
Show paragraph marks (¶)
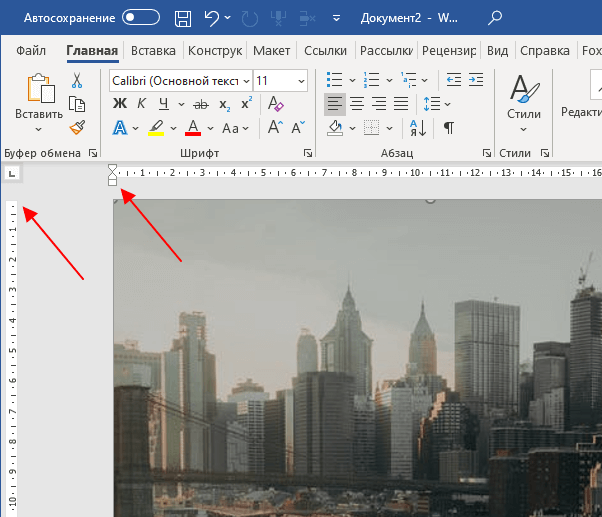click(449, 127)
